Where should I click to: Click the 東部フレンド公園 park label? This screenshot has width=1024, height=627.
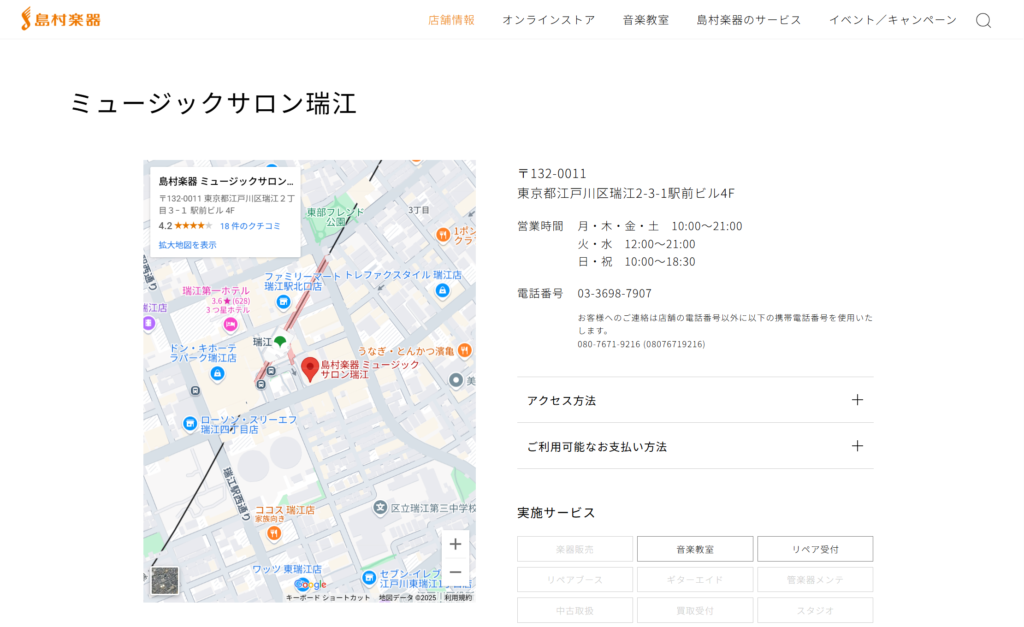pos(336,217)
